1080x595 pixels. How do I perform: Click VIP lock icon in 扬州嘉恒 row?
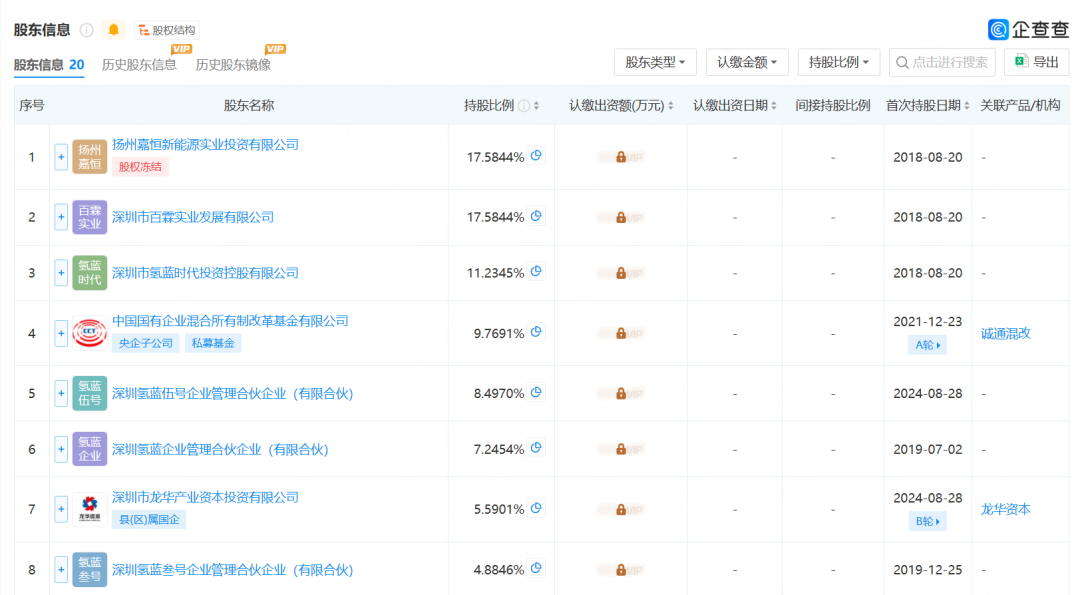click(x=621, y=157)
